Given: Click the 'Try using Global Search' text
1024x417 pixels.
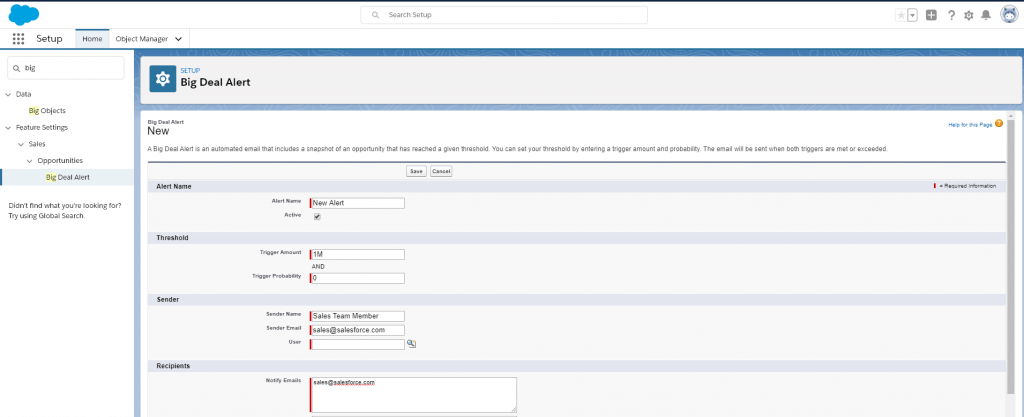Looking at the screenshot, I should coord(46,216).
